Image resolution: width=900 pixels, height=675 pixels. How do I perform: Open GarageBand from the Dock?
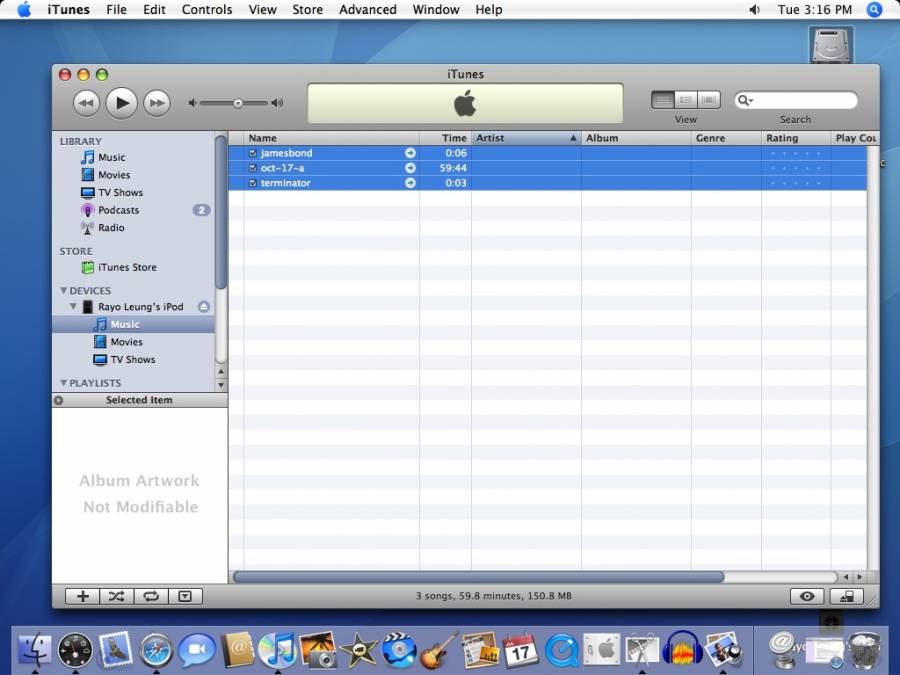coord(440,650)
